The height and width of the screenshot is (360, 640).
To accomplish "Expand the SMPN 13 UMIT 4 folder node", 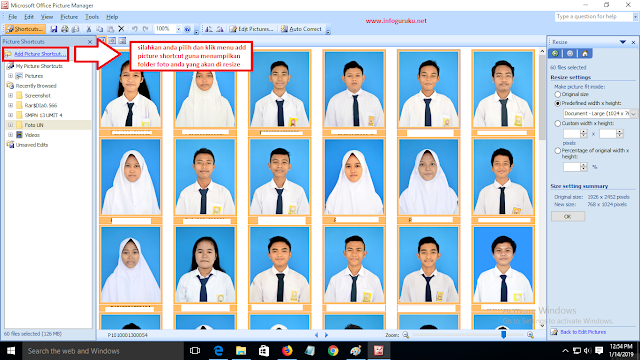I will [11, 115].
